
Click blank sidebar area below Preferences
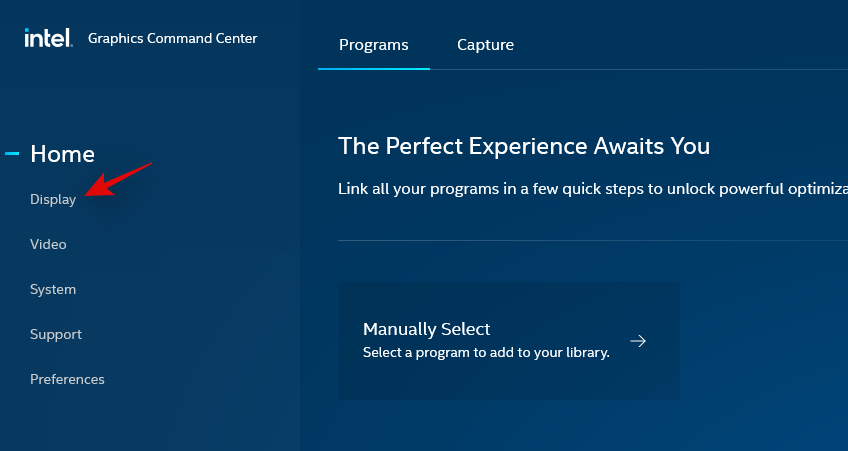150,420
